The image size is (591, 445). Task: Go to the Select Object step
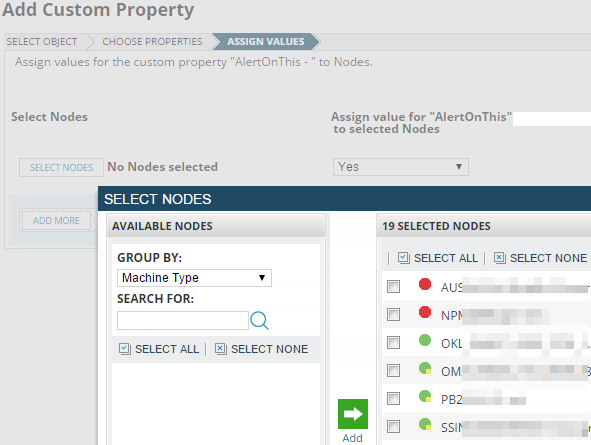click(x=42, y=41)
